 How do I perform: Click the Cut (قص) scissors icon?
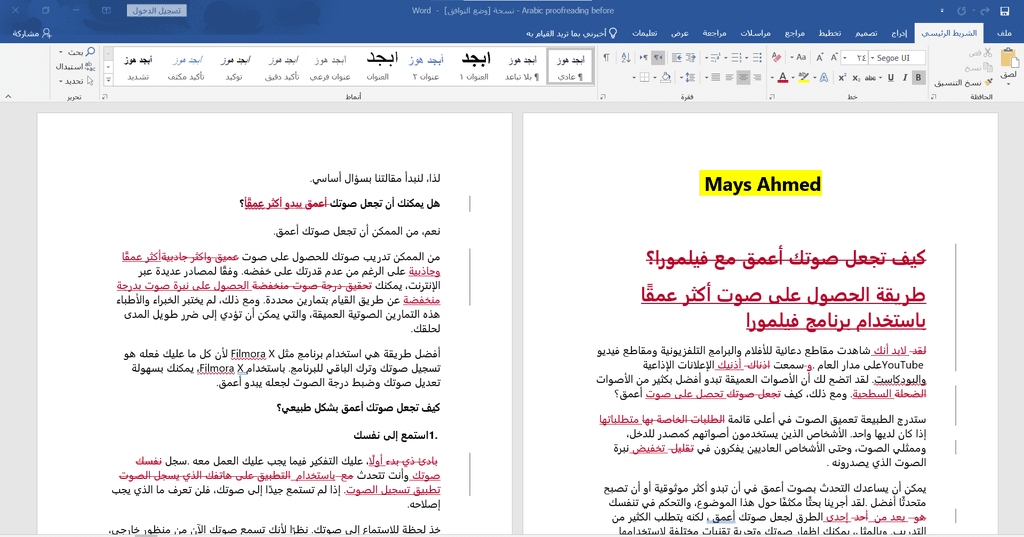[987, 53]
